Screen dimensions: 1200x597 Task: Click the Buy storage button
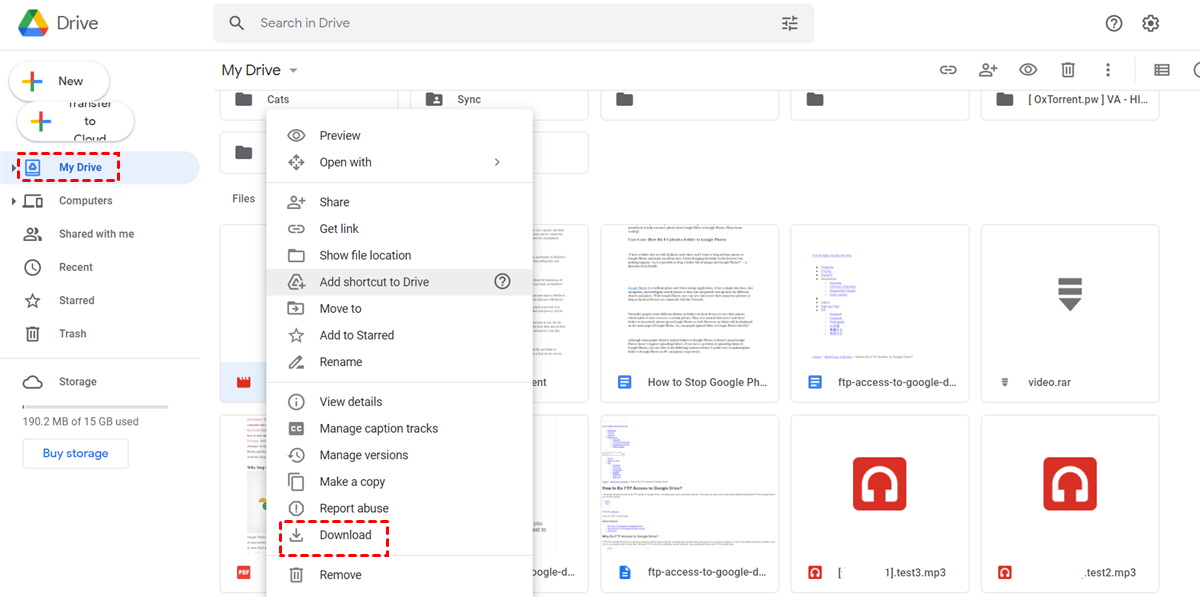pyautogui.click(x=75, y=453)
